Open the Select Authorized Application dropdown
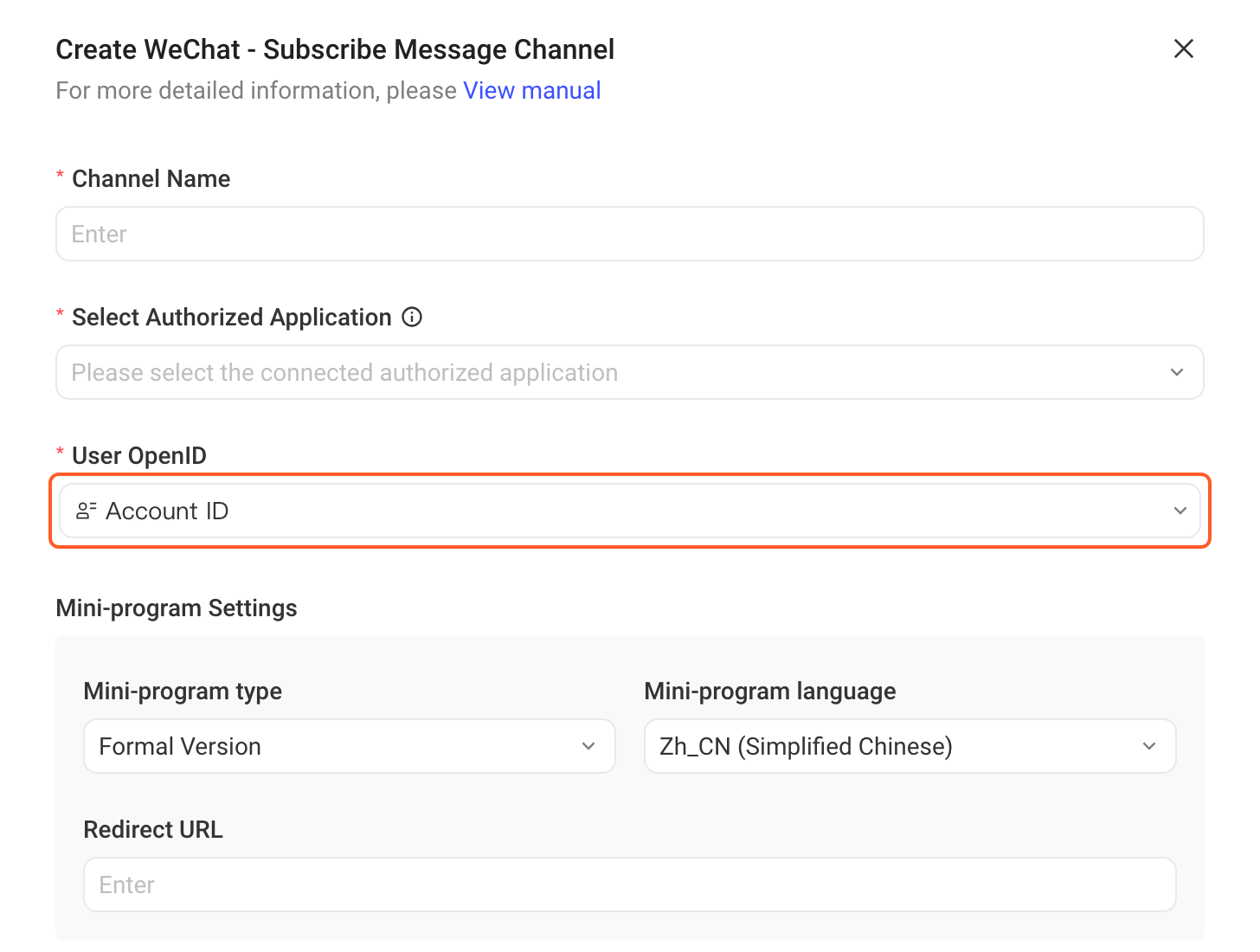The width and height of the screenshot is (1260, 952). coord(630,372)
